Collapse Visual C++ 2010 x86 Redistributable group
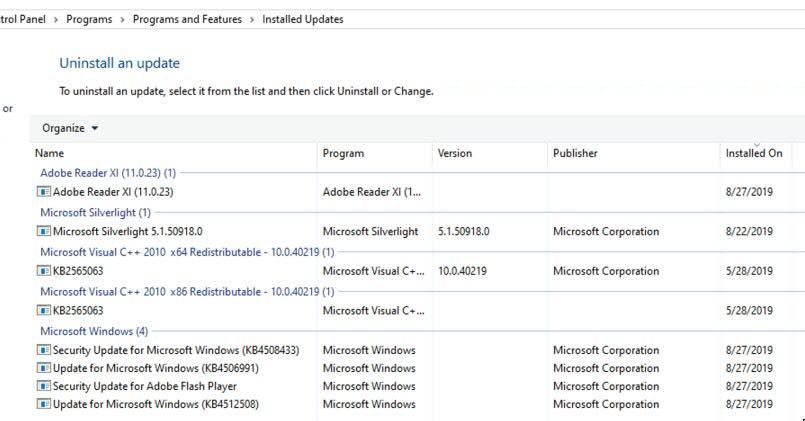Viewport: 805px width, 421px height. point(187,292)
